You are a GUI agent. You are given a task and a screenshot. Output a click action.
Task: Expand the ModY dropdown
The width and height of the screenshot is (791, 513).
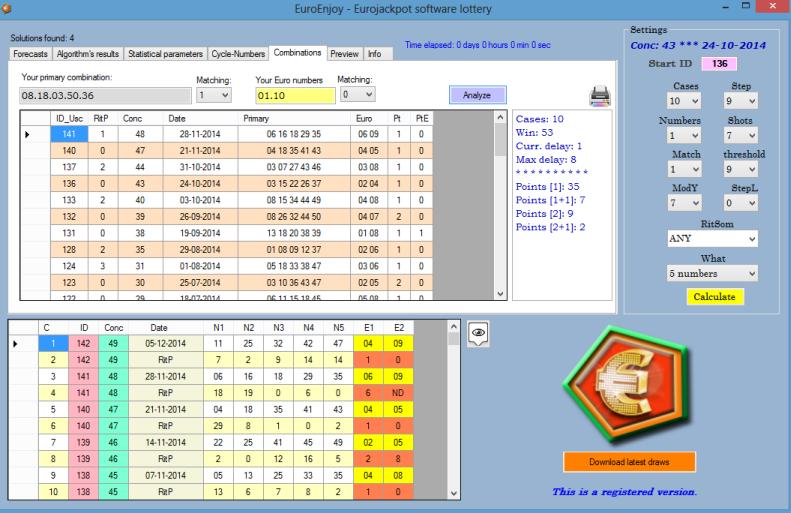pyautogui.click(x=684, y=203)
